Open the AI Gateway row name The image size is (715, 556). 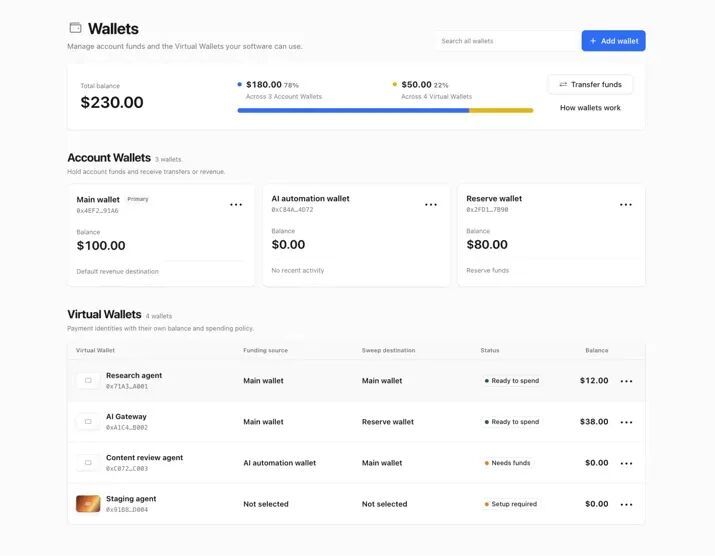(126, 416)
